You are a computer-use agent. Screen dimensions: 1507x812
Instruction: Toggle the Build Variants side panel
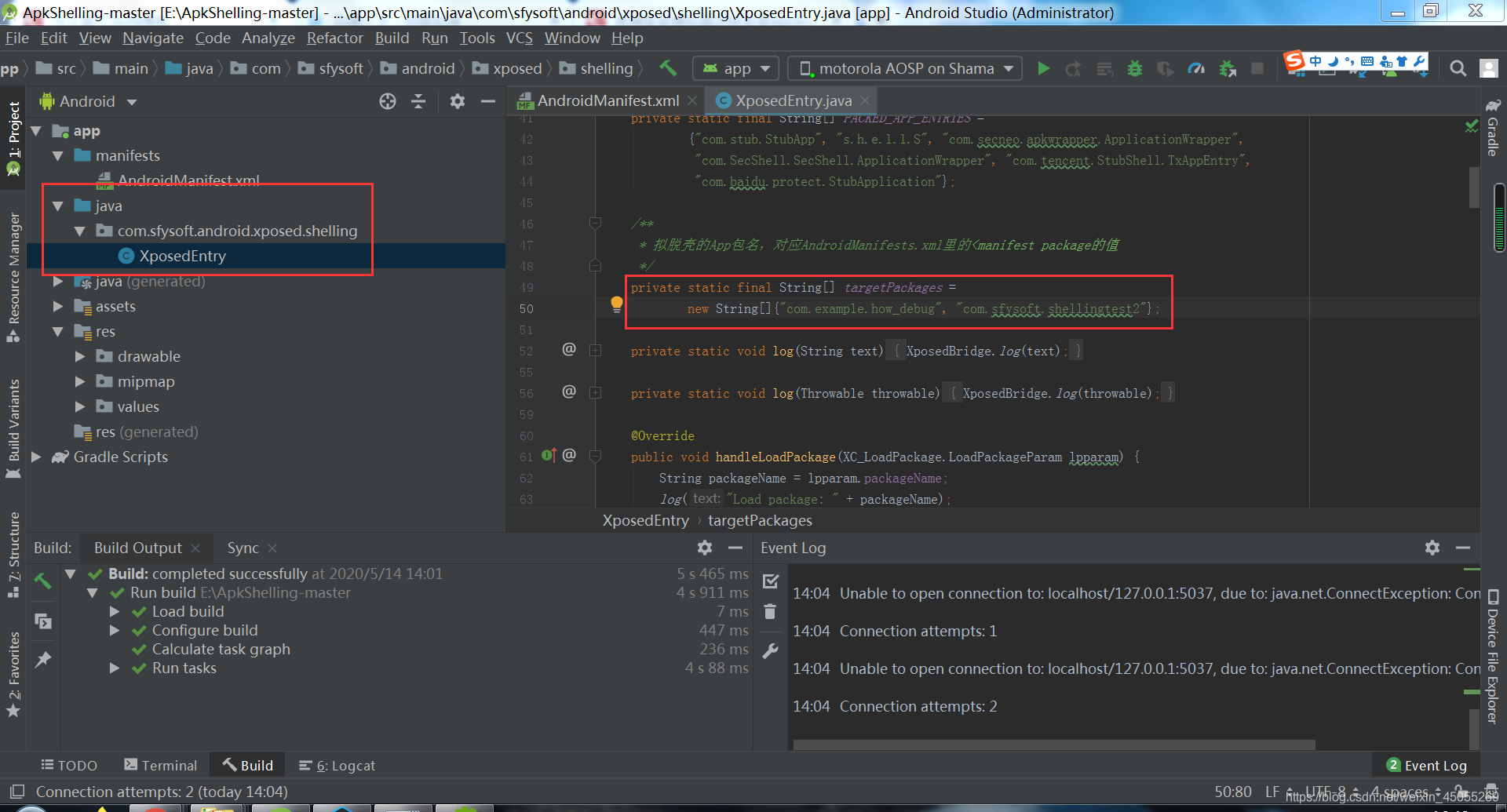tap(13, 428)
